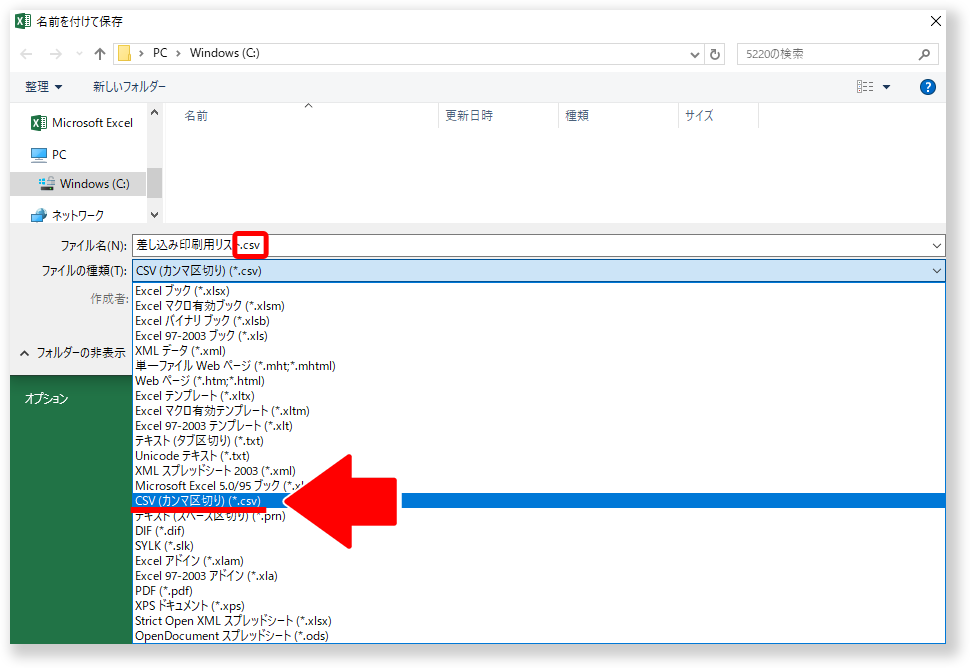Click 新しいフォルダー button
The image size is (970, 668).
pyautogui.click(x=129, y=87)
